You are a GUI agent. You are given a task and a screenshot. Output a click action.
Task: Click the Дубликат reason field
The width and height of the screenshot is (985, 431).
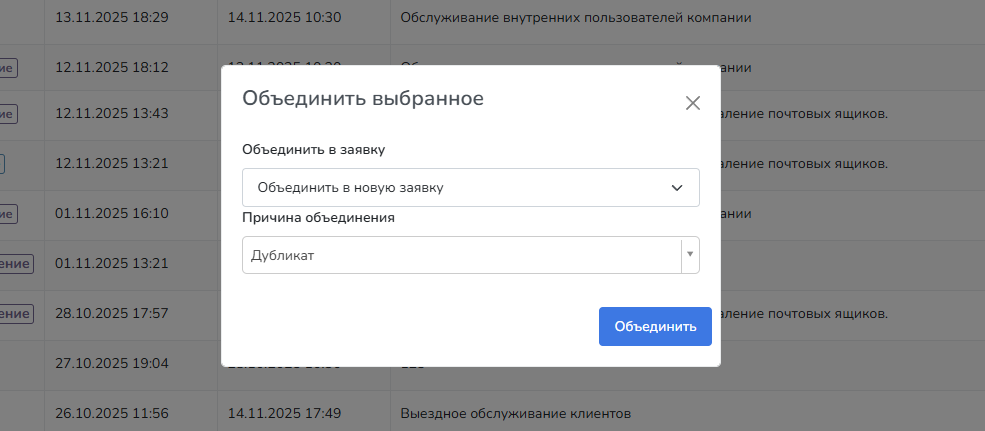460,255
